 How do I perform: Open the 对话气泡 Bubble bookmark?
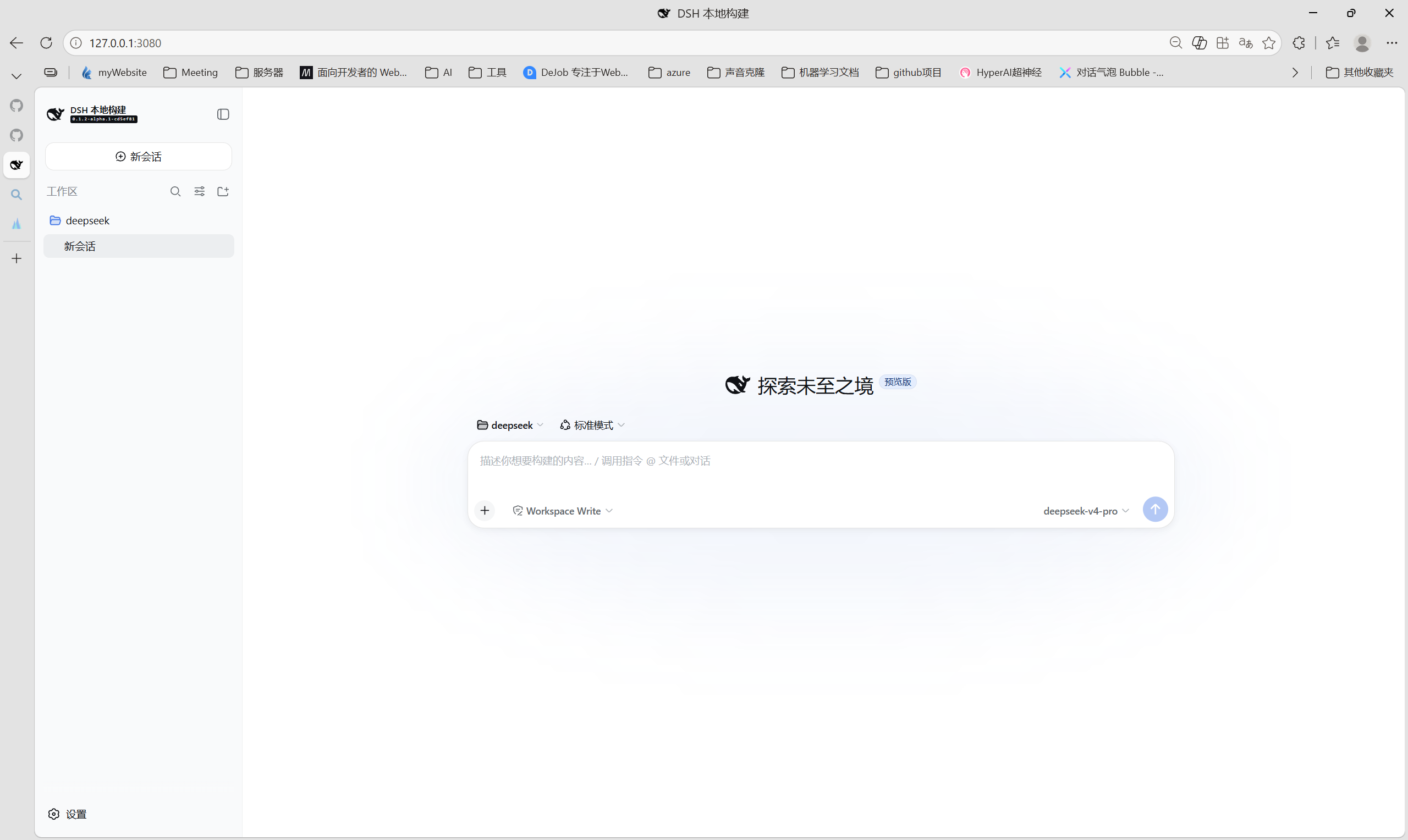point(1112,73)
